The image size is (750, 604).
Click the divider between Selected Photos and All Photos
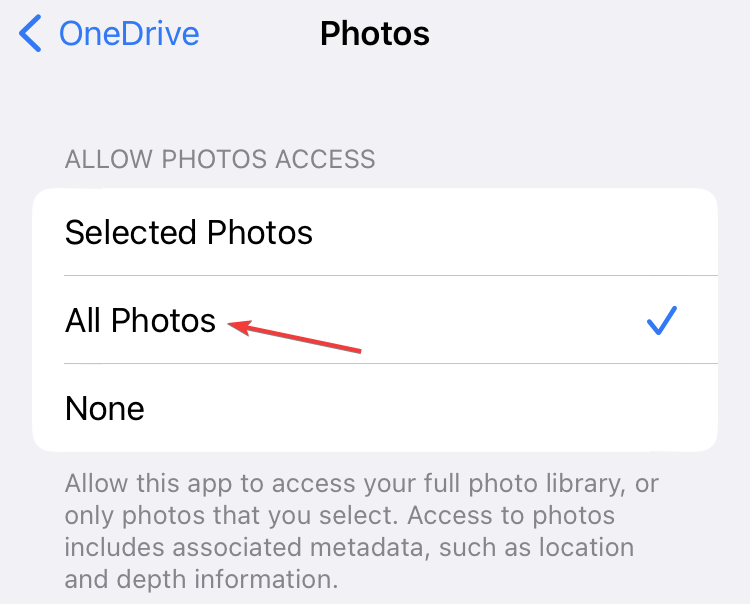391,275
